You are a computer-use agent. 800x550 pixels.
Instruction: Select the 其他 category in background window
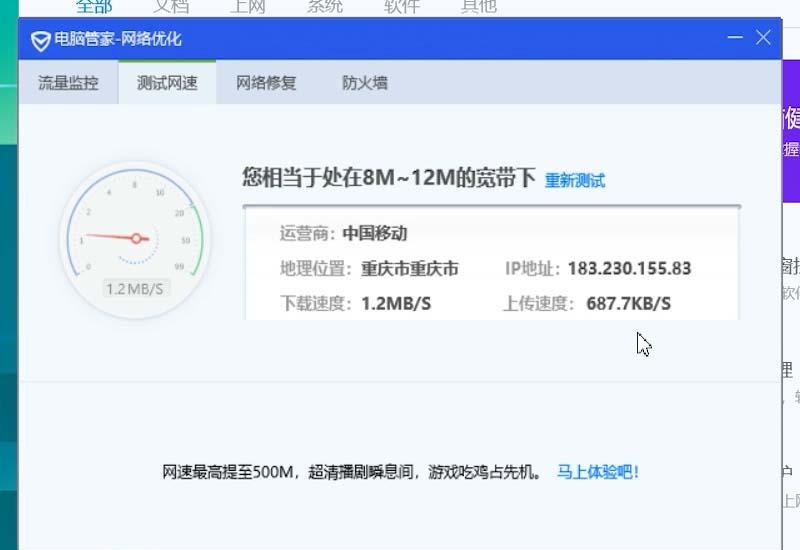pyautogui.click(x=479, y=6)
